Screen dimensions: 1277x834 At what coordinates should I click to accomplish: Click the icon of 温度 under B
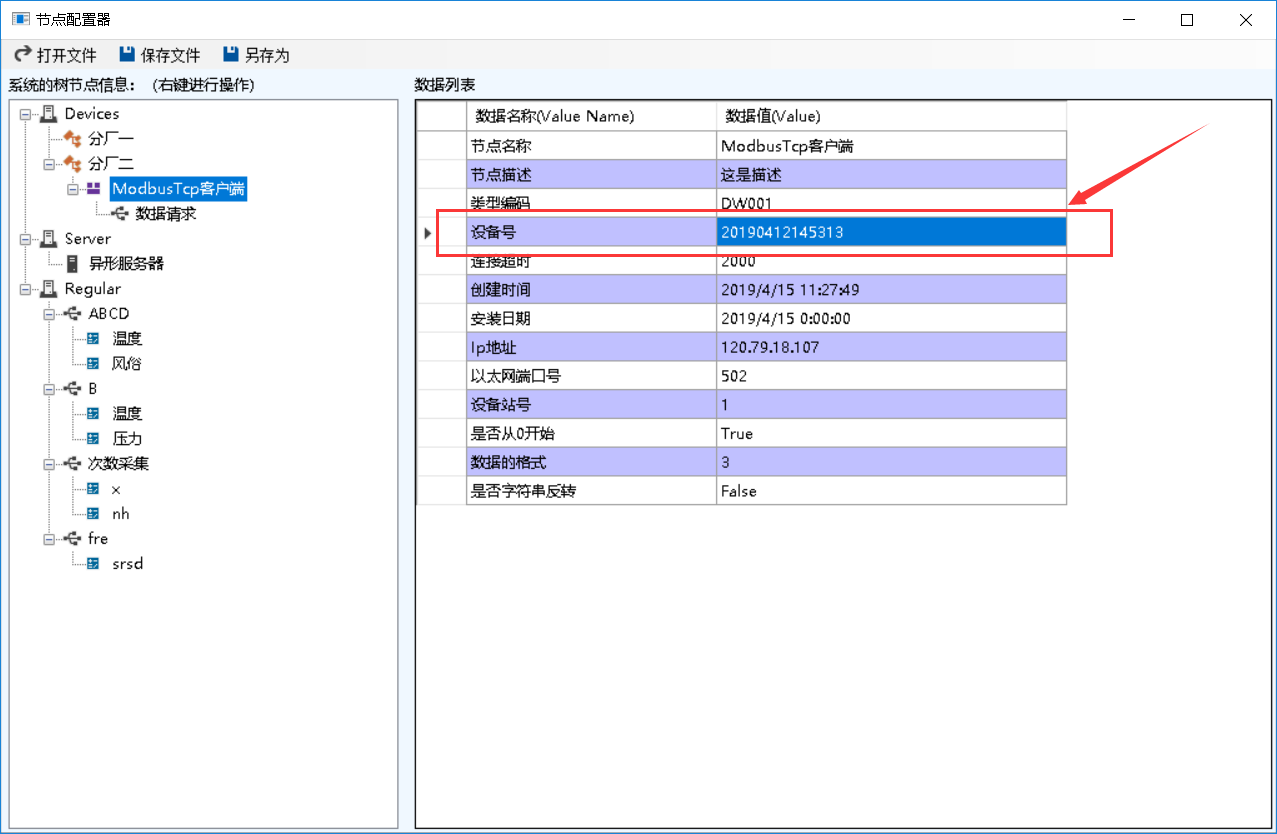pos(94,414)
